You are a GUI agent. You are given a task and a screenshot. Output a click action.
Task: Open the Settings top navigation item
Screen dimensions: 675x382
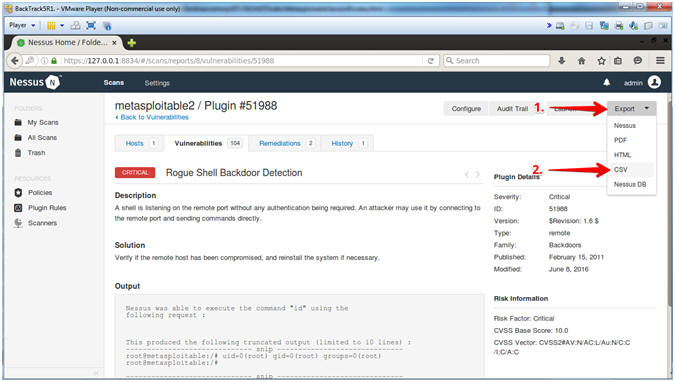(157, 83)
